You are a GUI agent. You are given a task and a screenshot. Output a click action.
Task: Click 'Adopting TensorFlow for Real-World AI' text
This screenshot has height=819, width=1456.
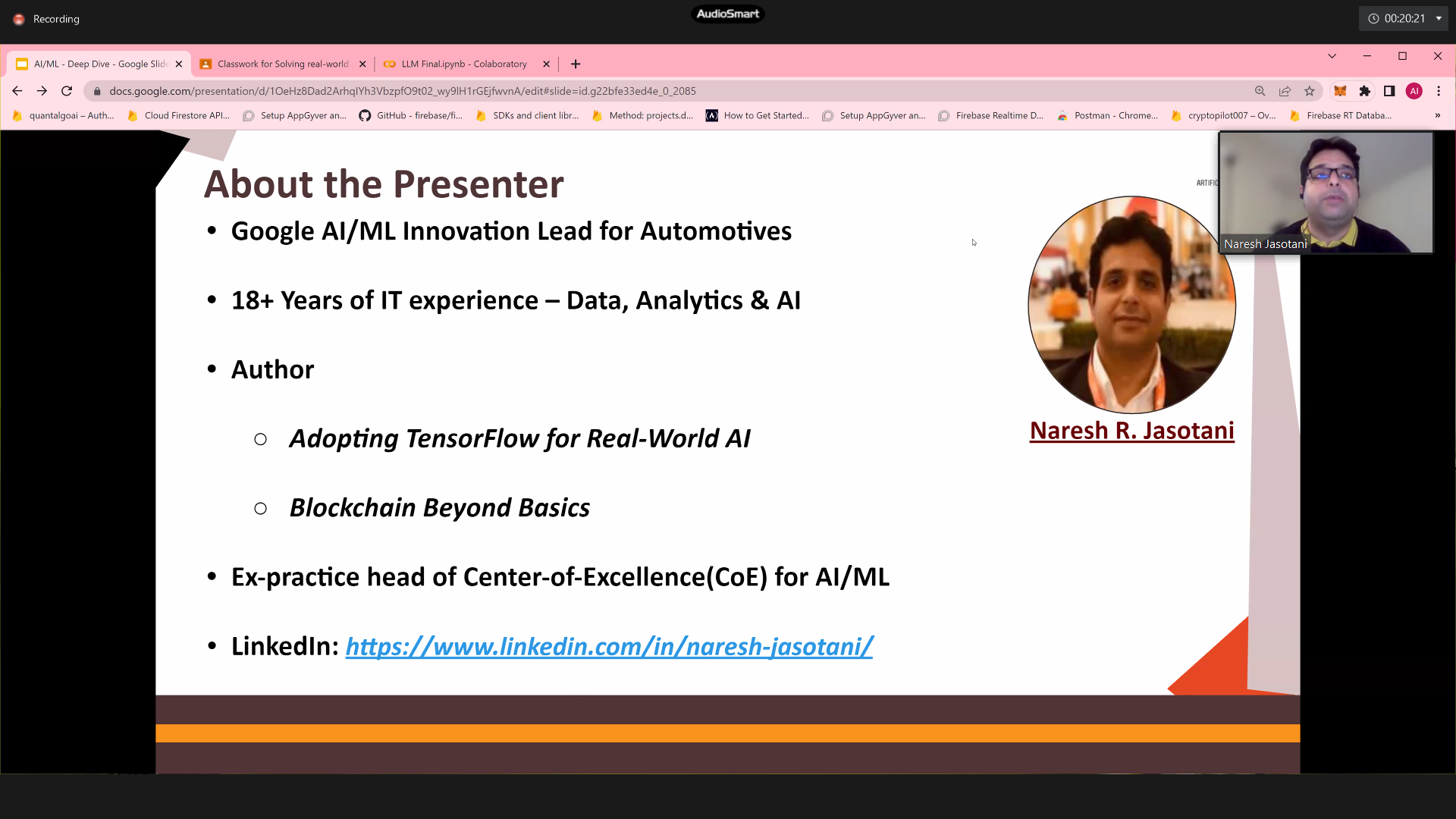point(519,438)
